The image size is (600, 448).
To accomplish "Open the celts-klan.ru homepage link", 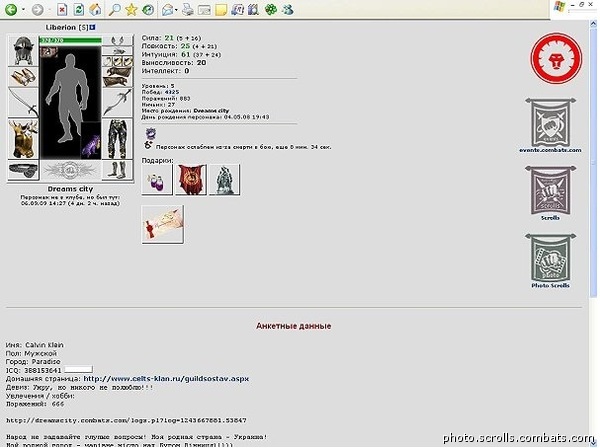I will [166, 379].
